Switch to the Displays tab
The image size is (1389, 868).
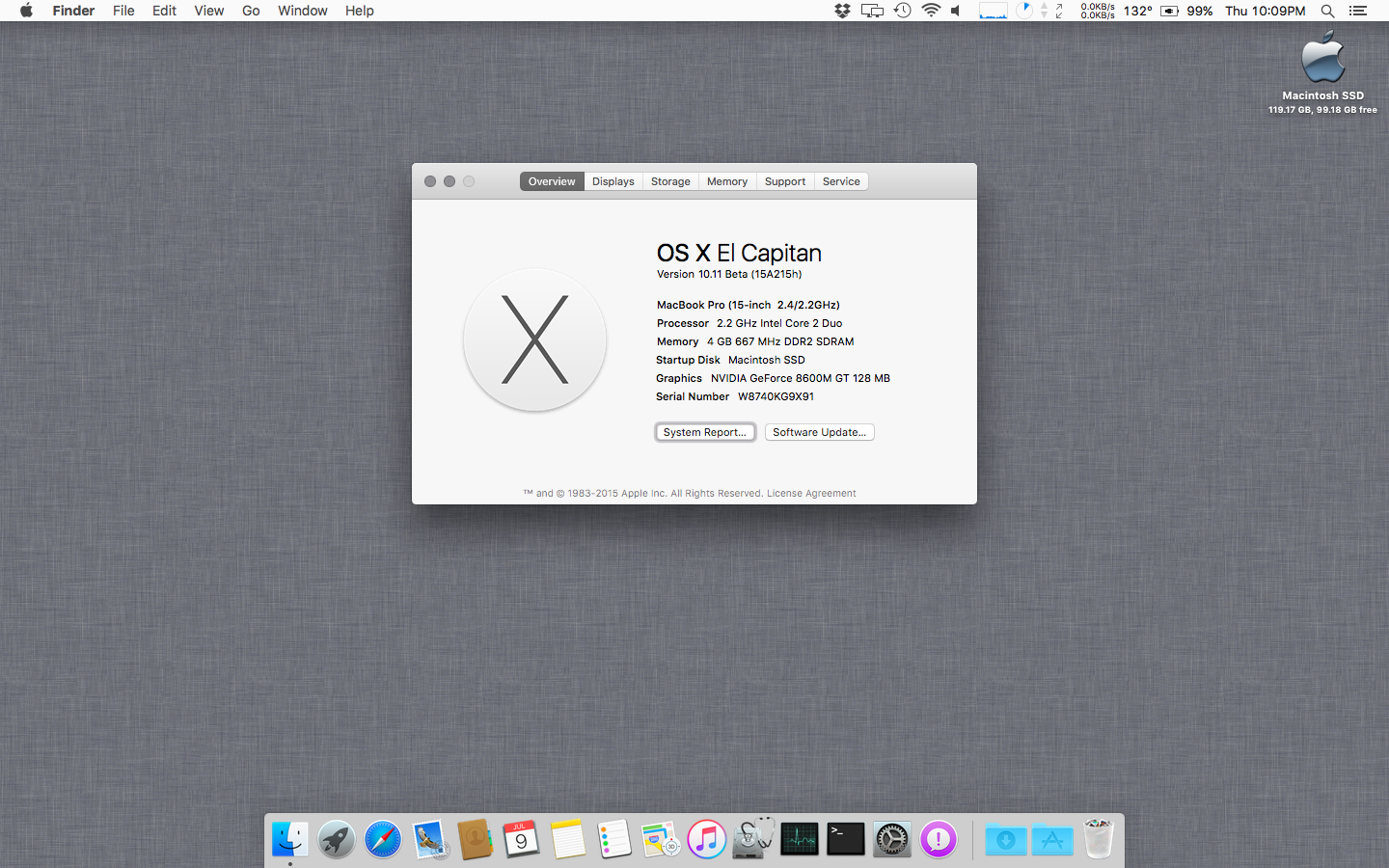click(x=613, y=181)
